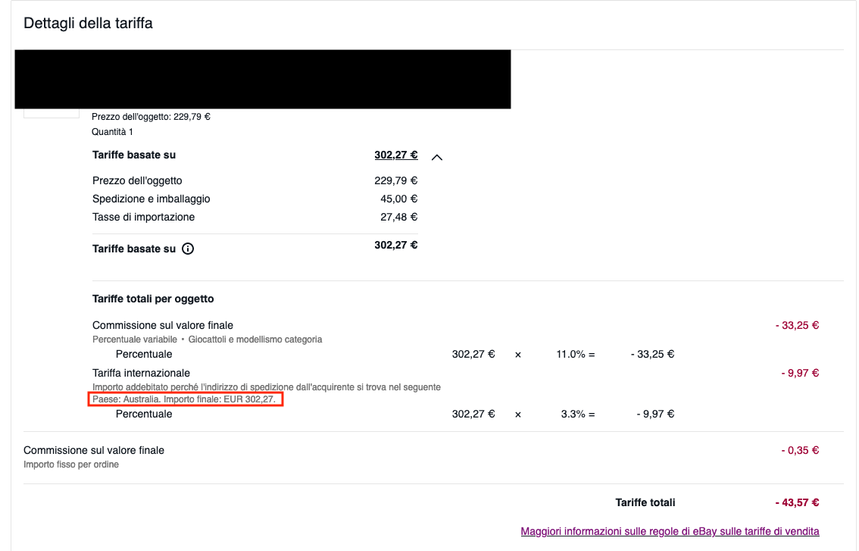Click the item thumbnail below the black box
Screen dimensions: 859x551
[x=51, y=113]
